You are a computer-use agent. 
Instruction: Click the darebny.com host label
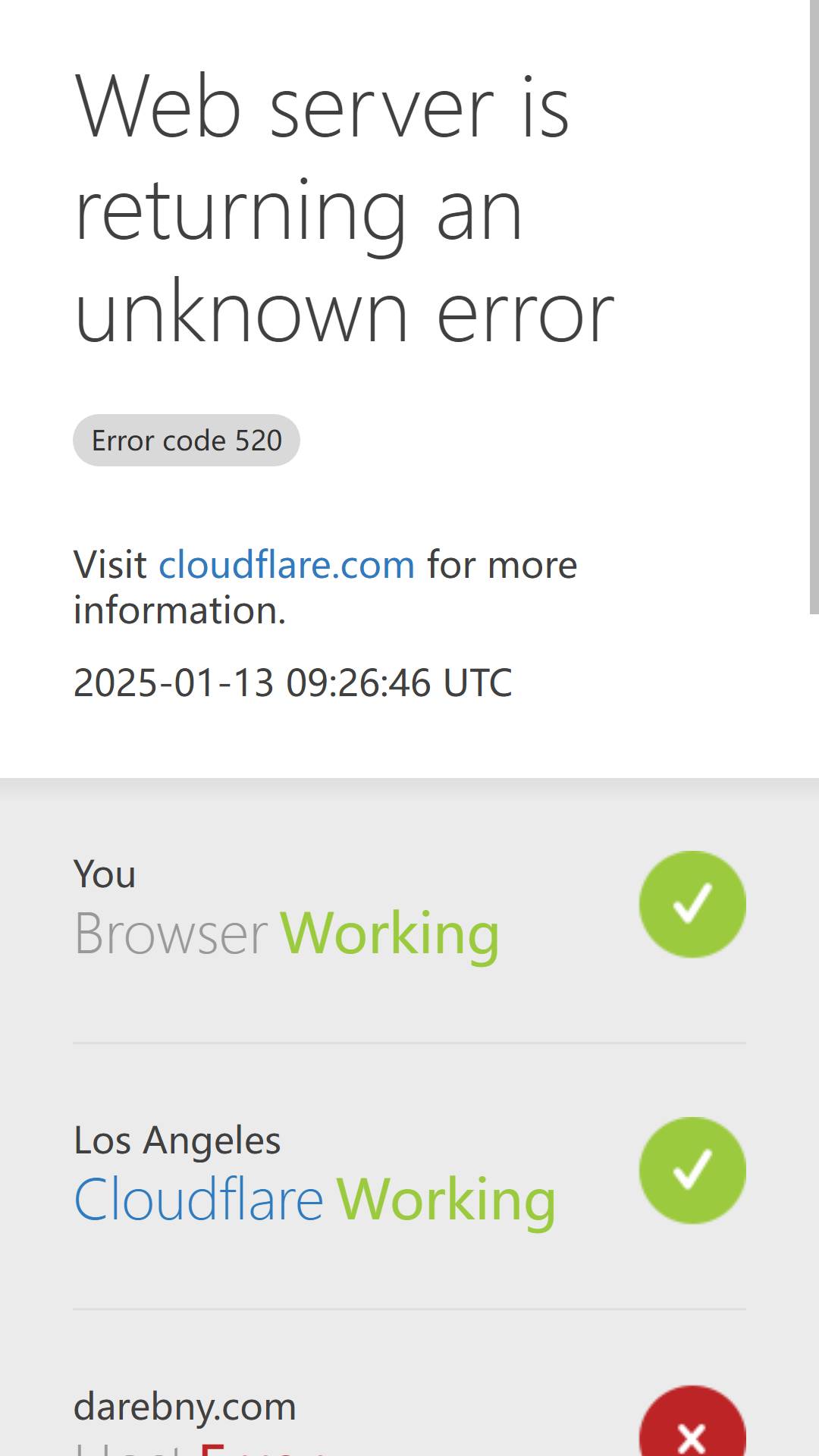tap(184, 1407)
